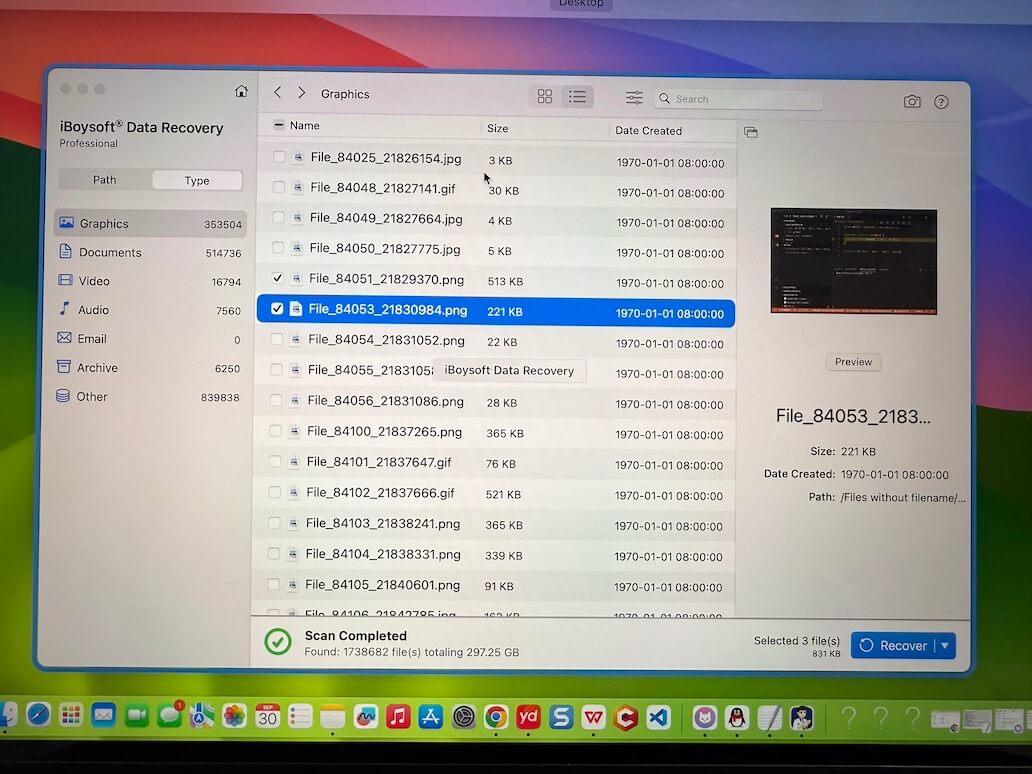The image size is (1032, 774).
Task: Select file name File_84104_21838331.png
Action: [x=383, y=554]
